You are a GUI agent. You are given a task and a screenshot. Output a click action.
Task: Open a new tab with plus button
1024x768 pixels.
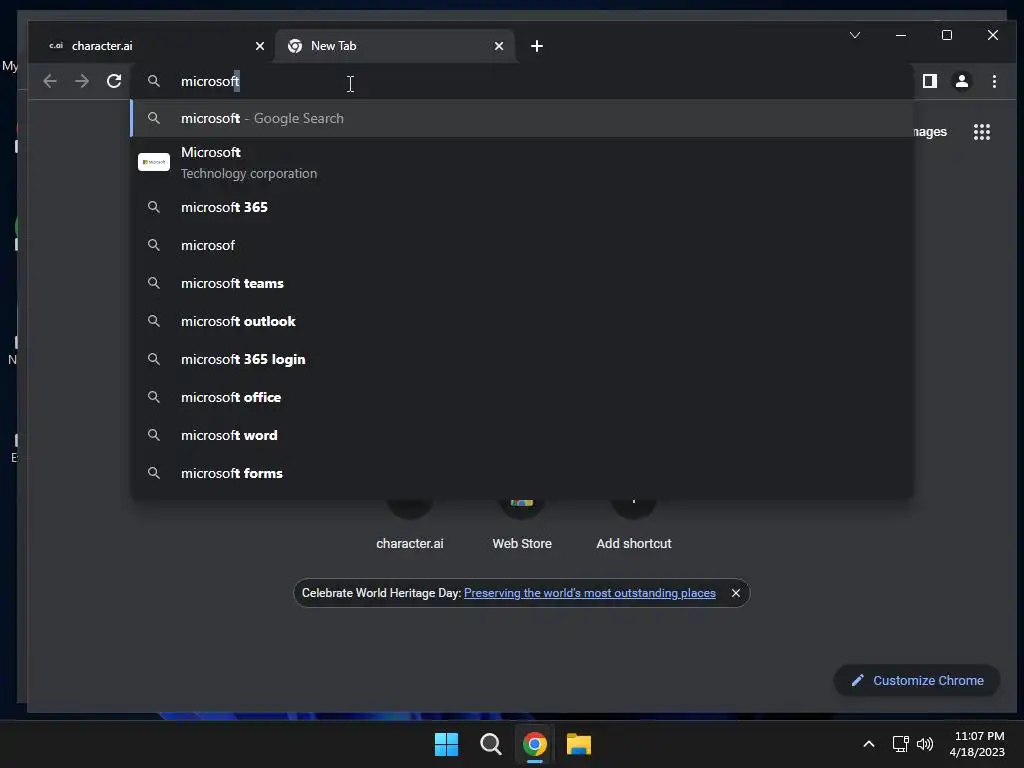click(537, 46)
